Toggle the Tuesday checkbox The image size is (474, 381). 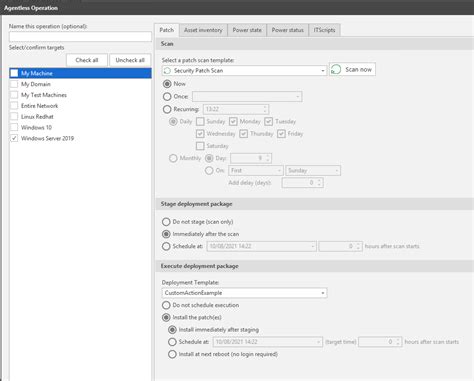pos(269,121)
